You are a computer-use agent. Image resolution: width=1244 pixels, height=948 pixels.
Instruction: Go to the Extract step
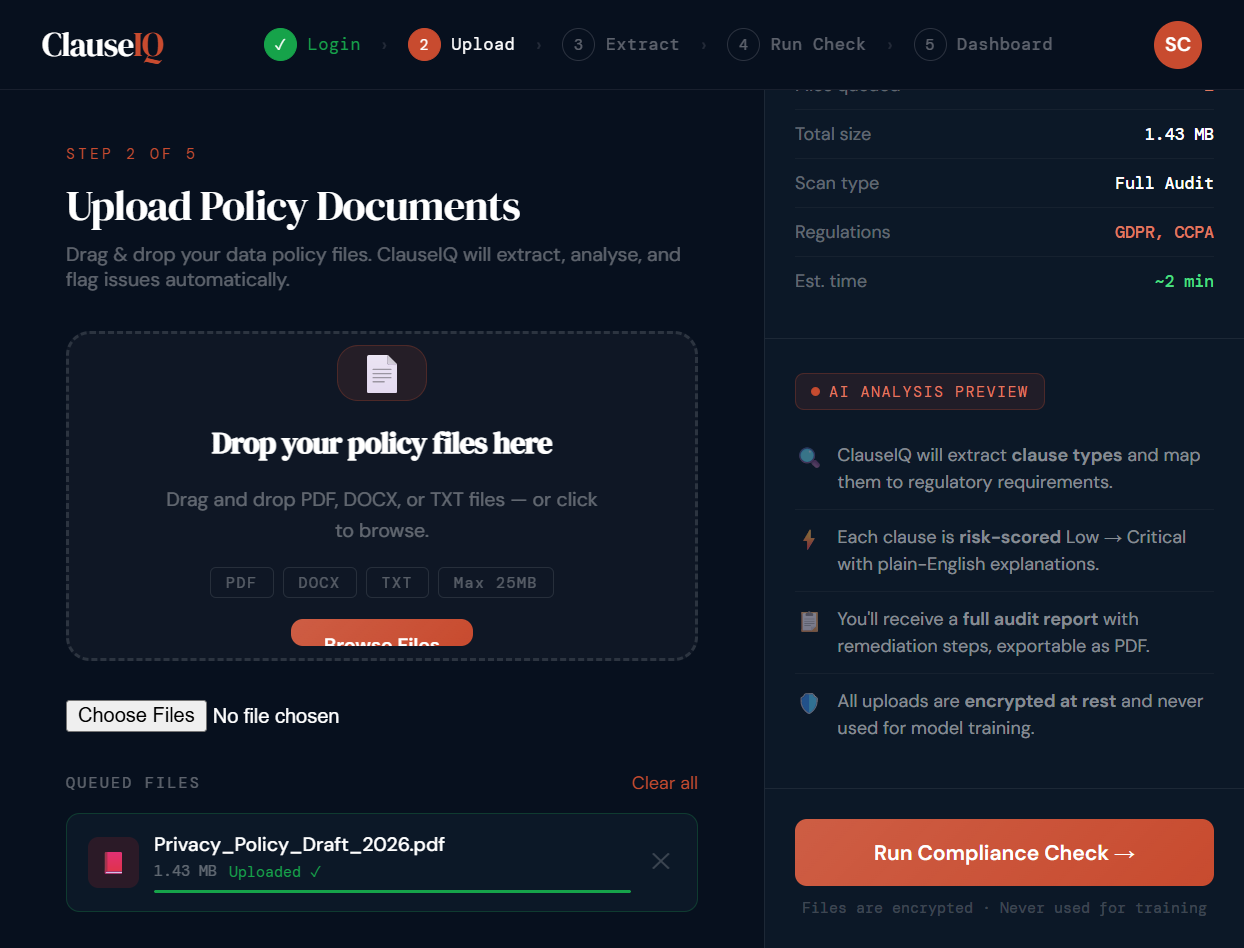click(x=621, y=45)
